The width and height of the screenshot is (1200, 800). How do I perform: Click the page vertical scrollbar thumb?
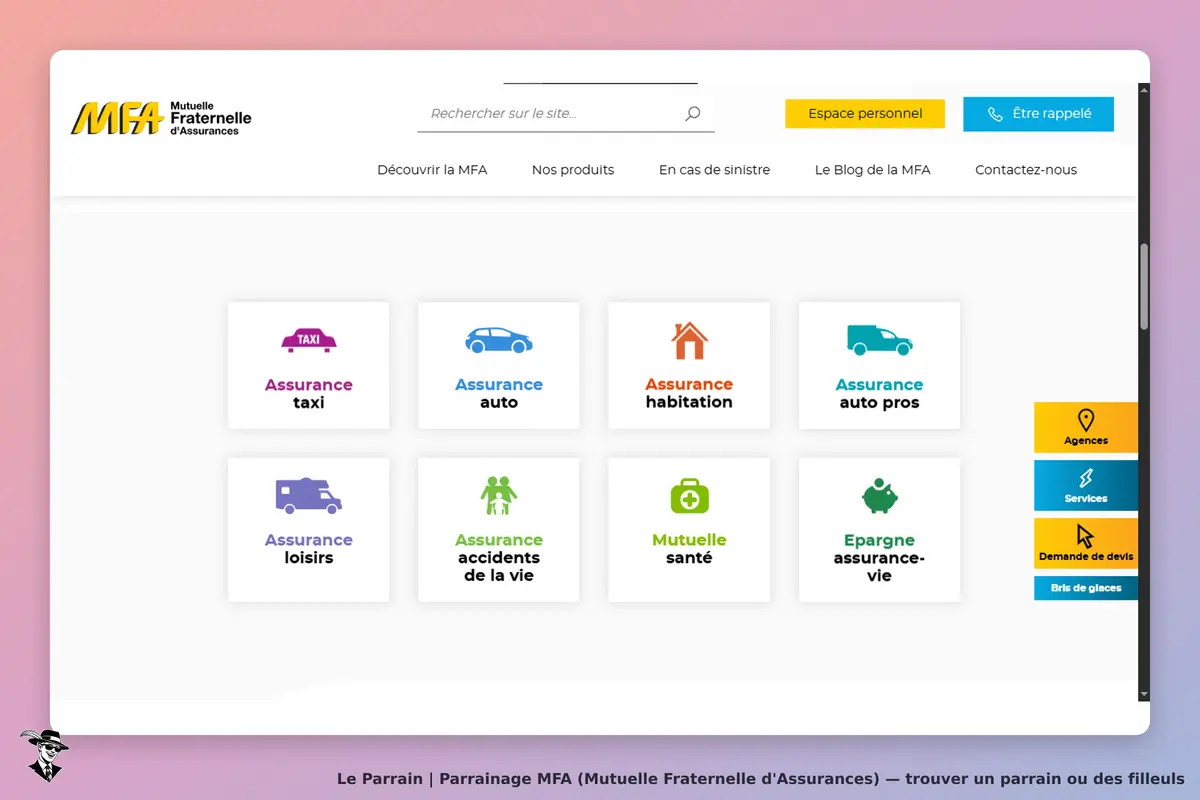[1144, 286]
